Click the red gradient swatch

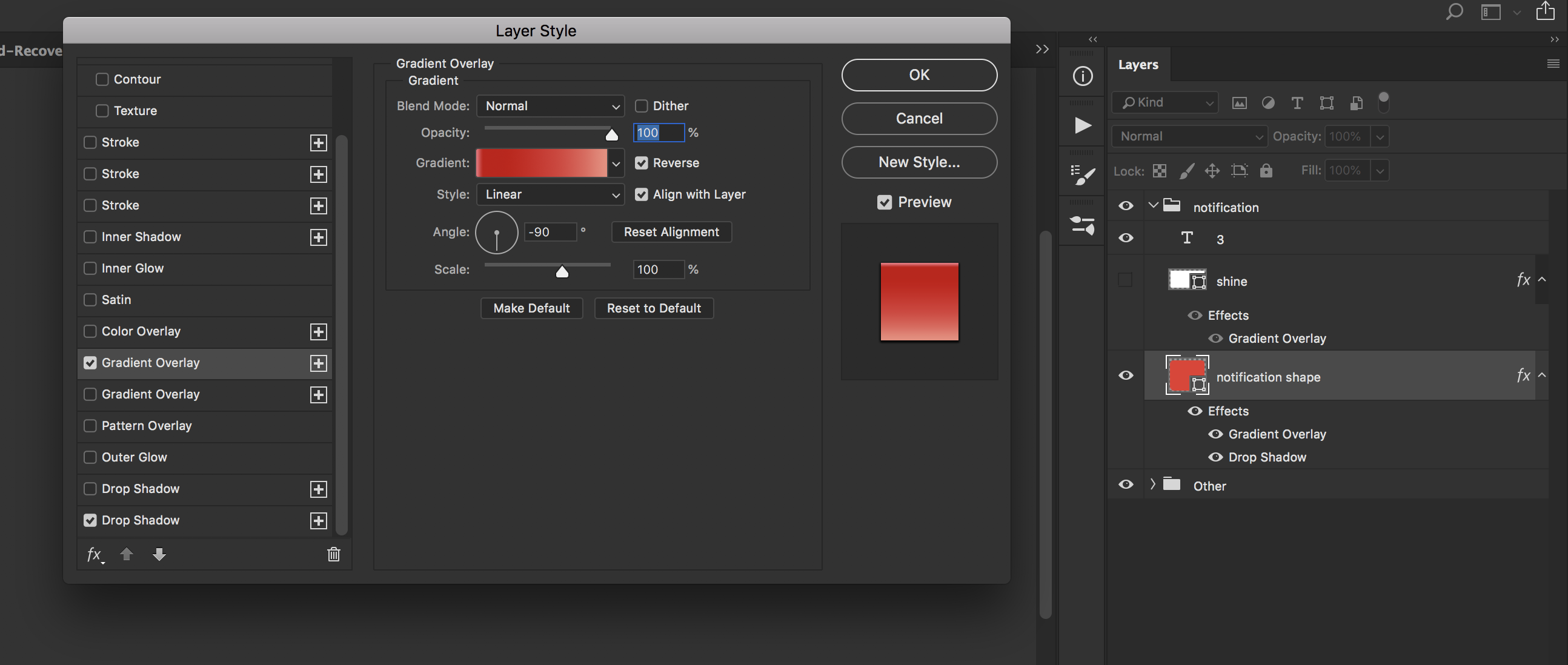(541, 164)
